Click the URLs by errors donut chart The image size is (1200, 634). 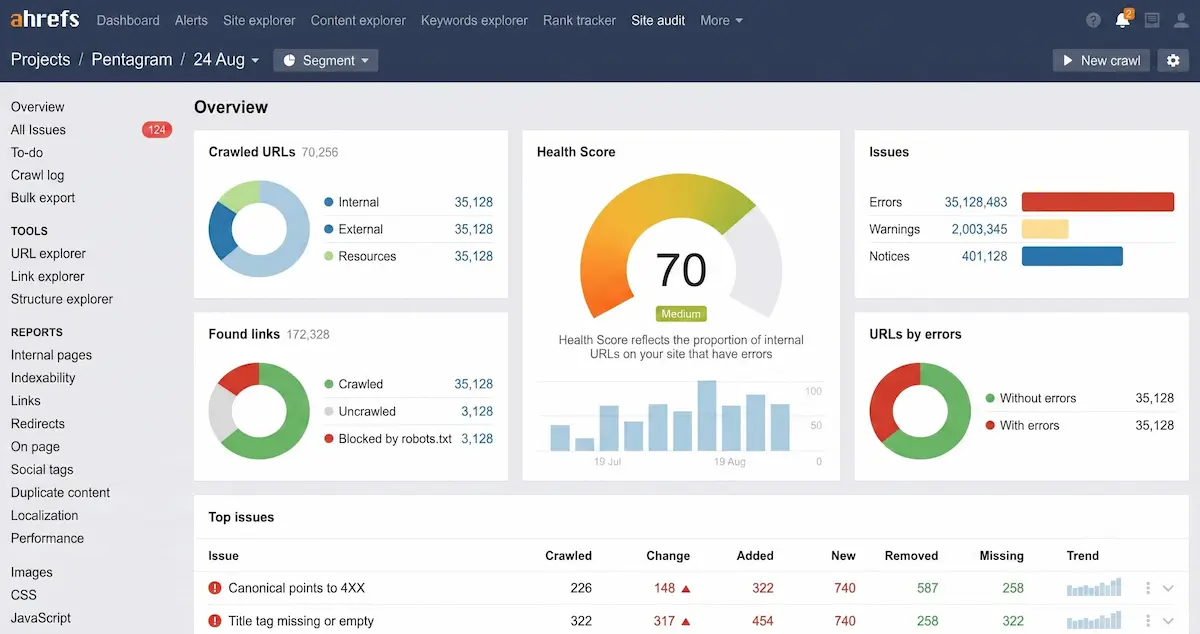click(920, 411)
